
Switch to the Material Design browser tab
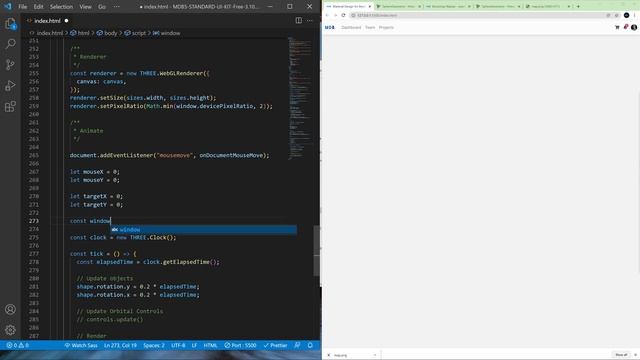(348, 6)
